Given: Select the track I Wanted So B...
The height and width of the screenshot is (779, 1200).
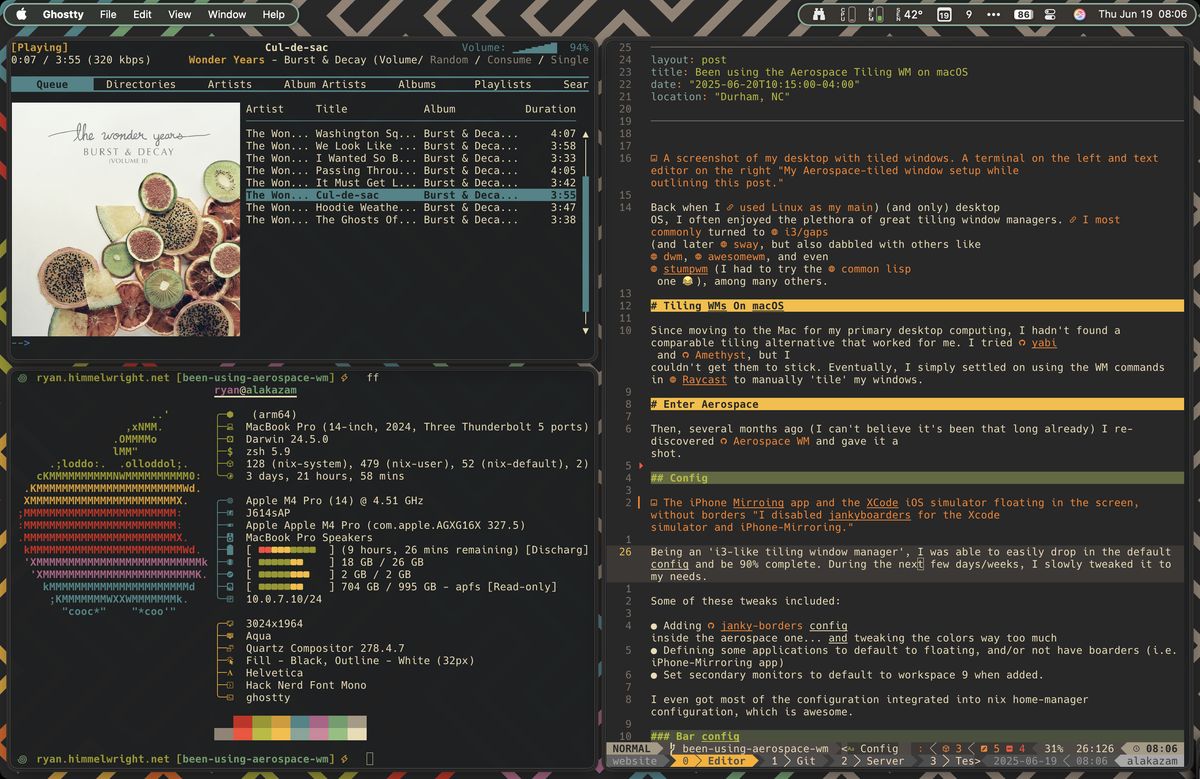Looking at the screenshot, I should [x=411, y=158].
